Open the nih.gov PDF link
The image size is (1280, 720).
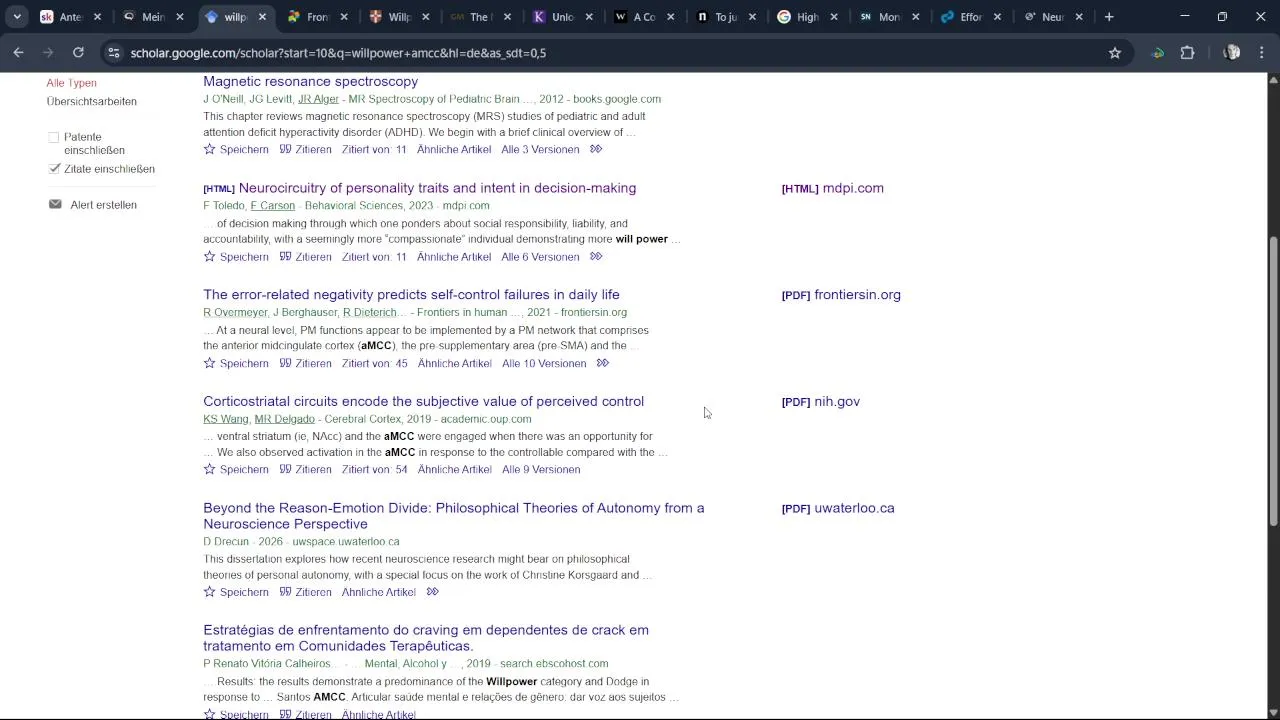click(820, 402)
